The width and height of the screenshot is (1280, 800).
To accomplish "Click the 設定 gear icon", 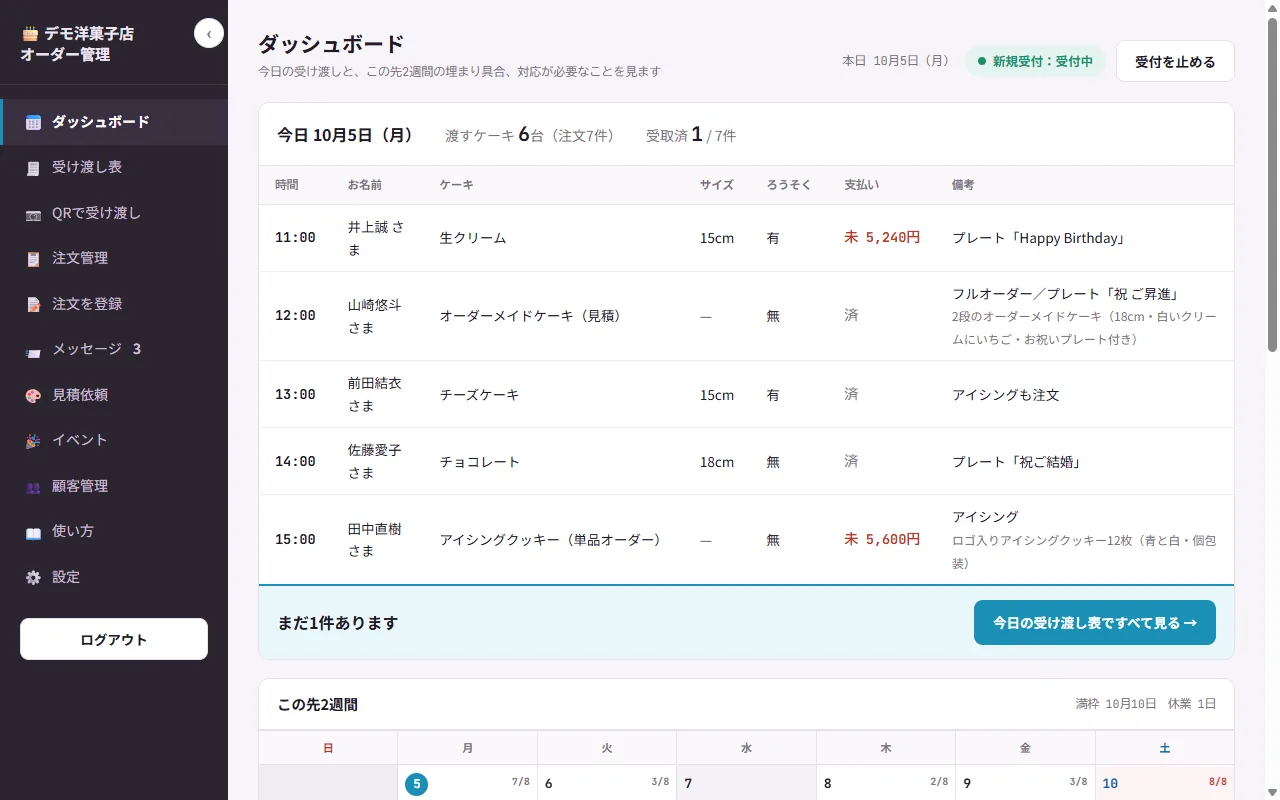I will [x=34, y=578].
